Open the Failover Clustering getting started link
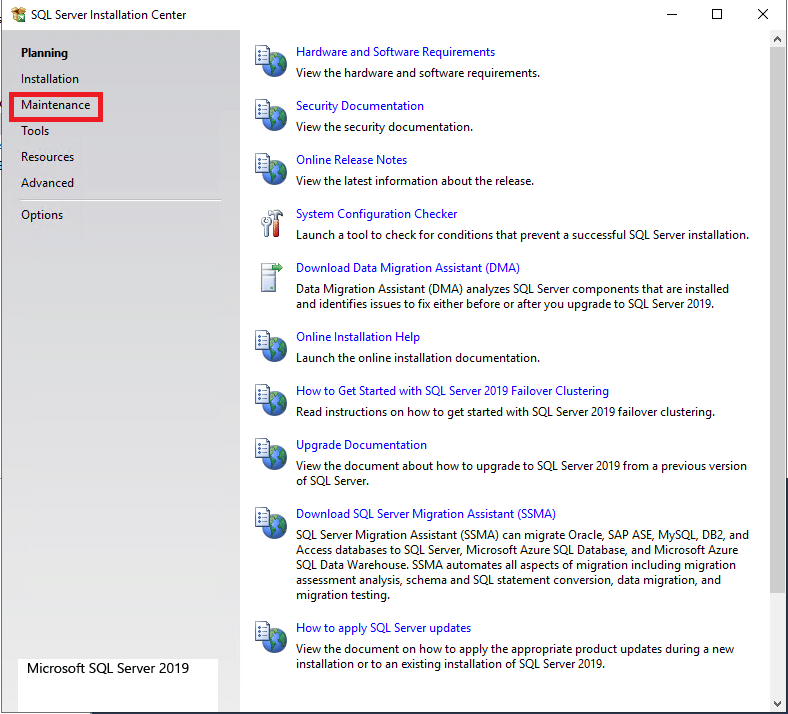788x714 pixels. 452,391
